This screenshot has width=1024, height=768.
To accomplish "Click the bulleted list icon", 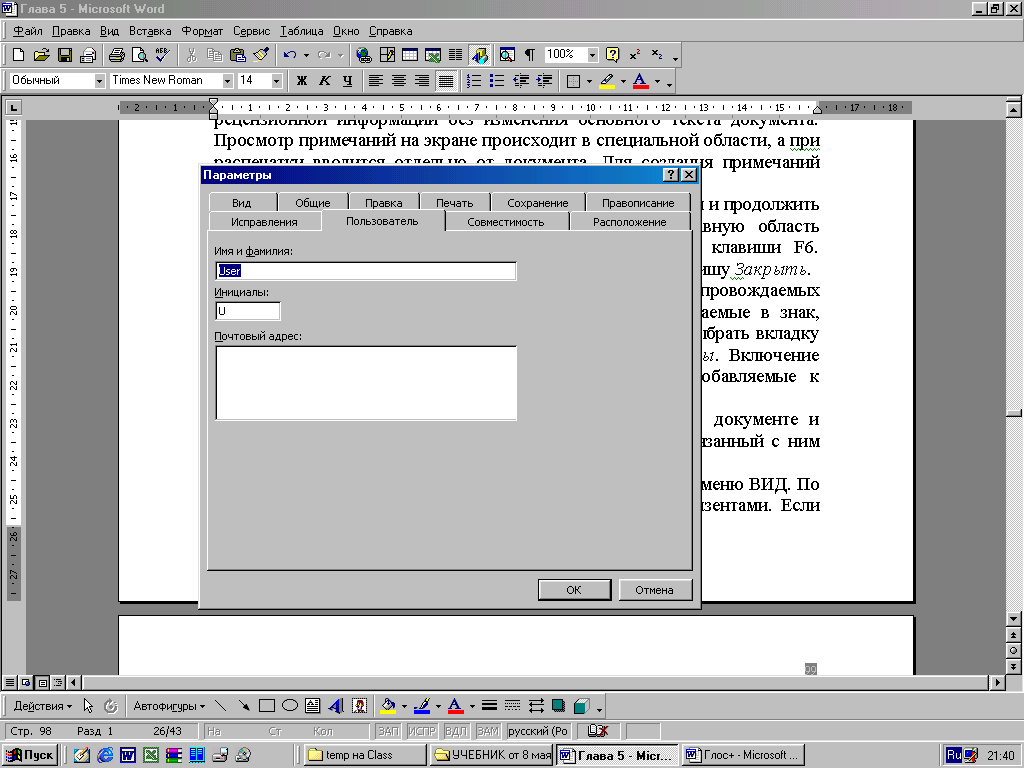I will pyautogui.click(x=497, y=80).
